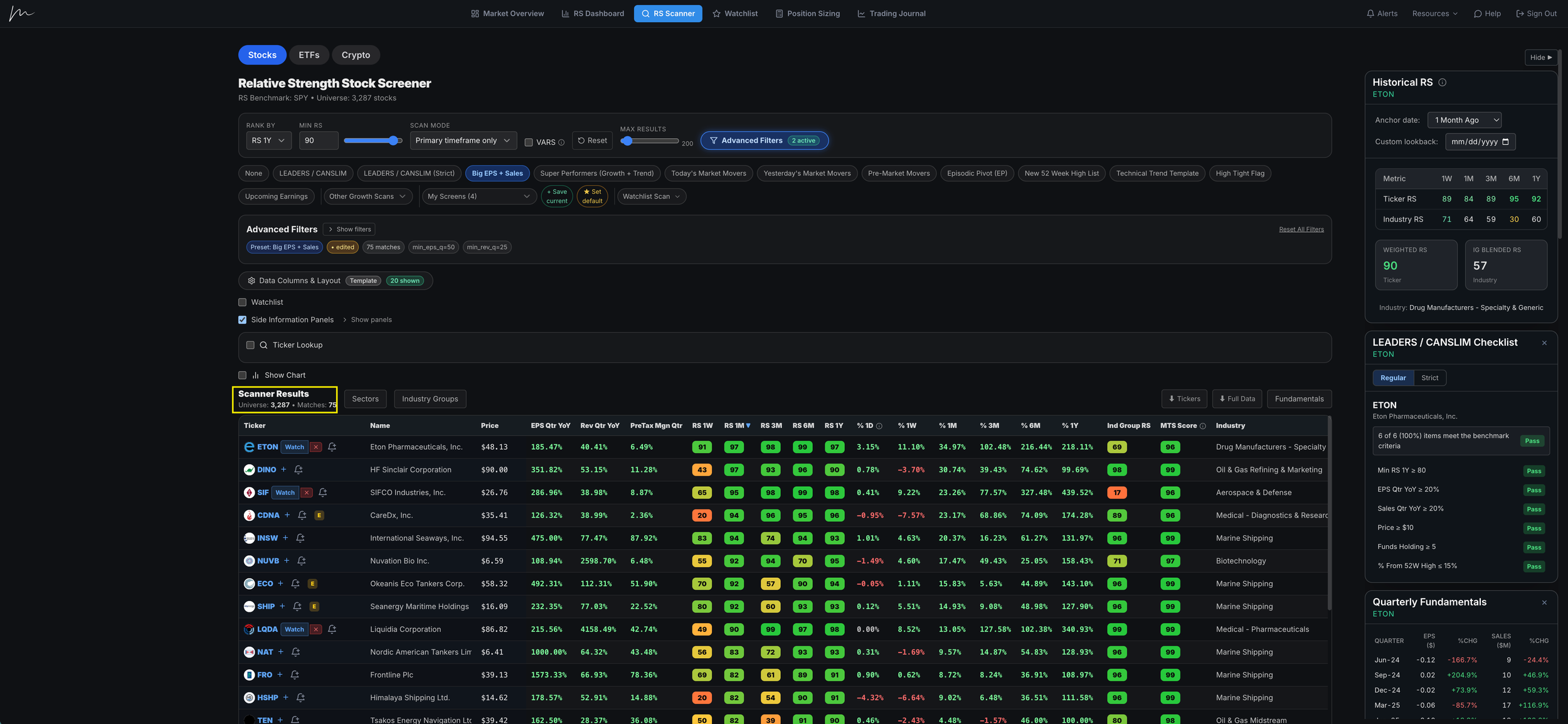Add NAT to watchlist with plus icon
This screenshot has width=1568, height=724.
point(281,652)
